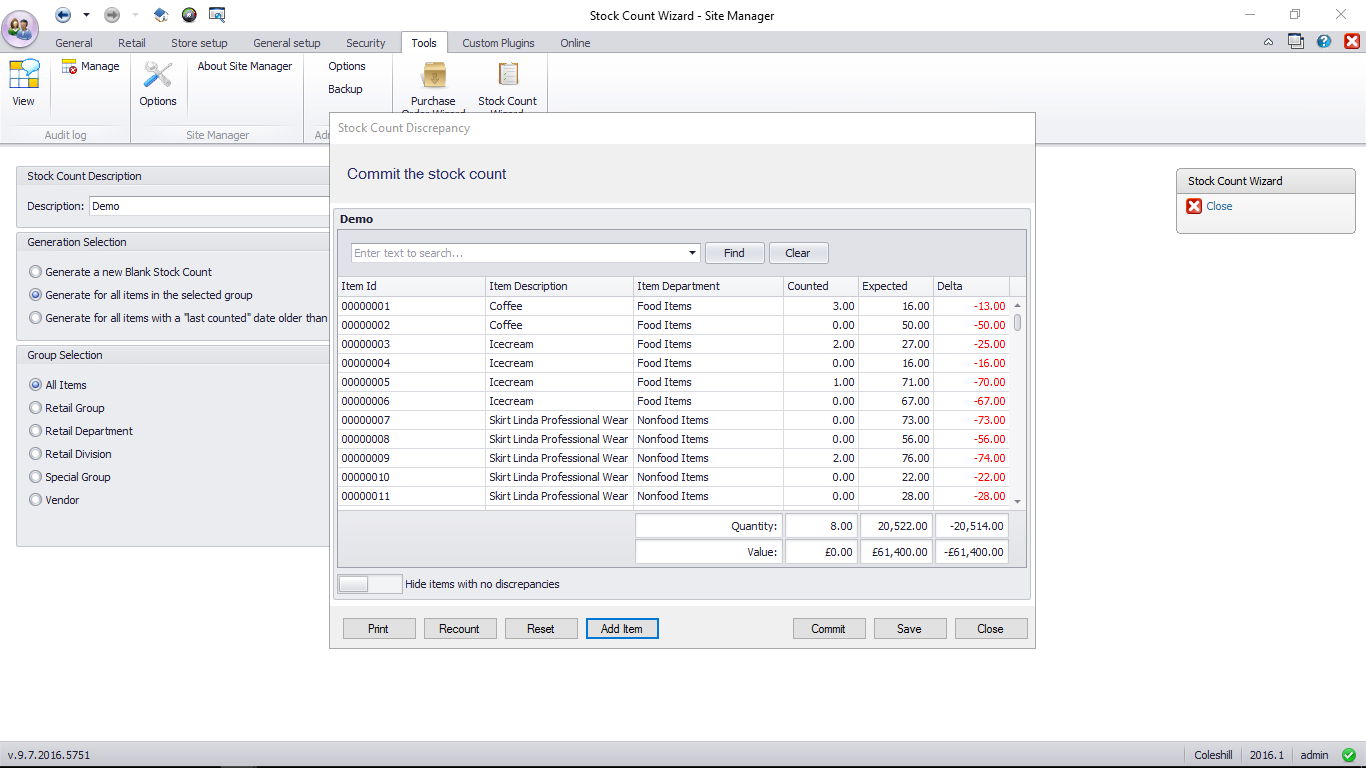The height and width of the screenshot is (768, 1366).
Task: Select Generate a new Blank Stock Count
Action: 36,272
